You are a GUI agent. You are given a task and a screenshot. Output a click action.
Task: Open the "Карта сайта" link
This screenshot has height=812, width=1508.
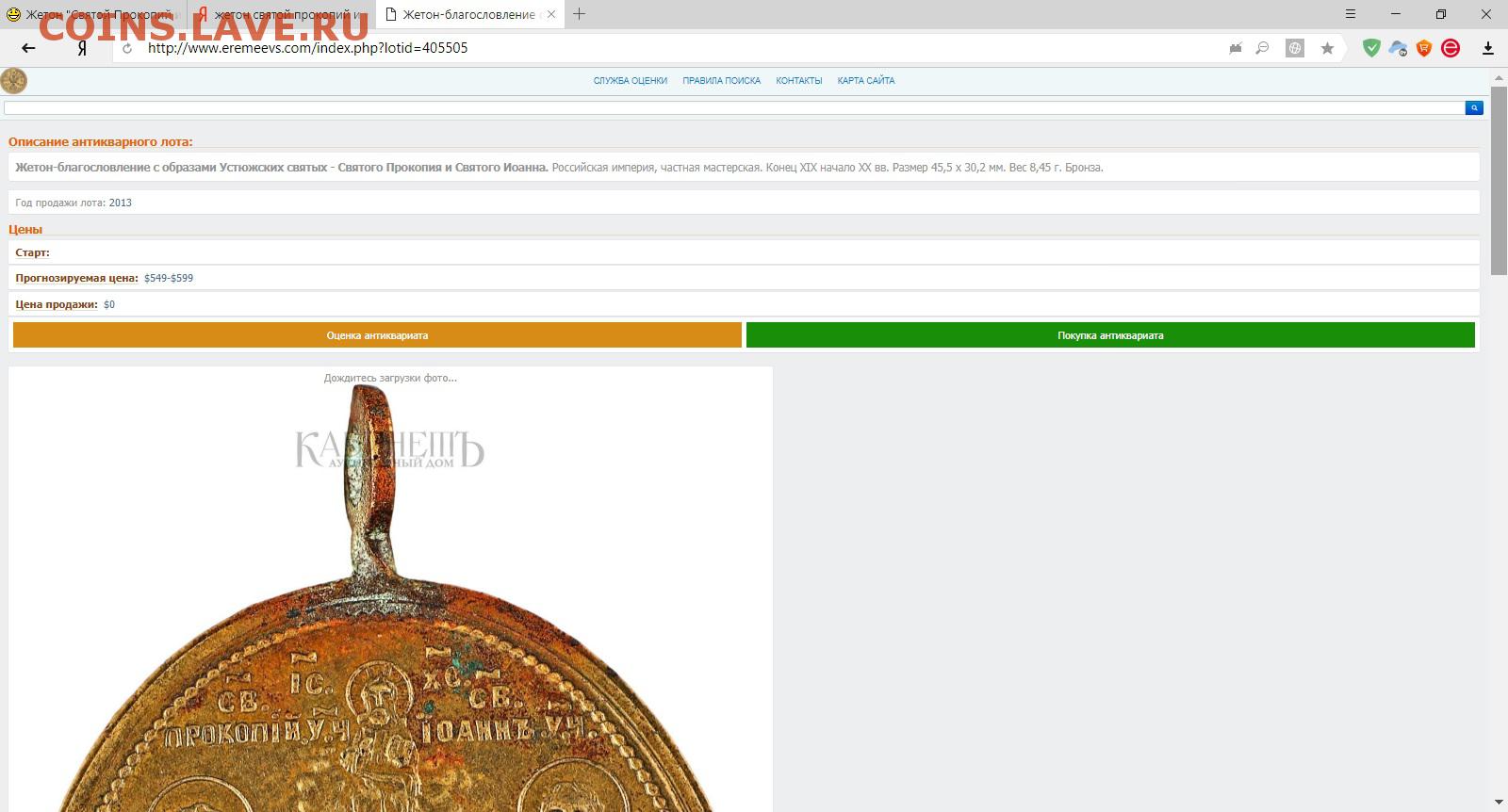point(866,81)
